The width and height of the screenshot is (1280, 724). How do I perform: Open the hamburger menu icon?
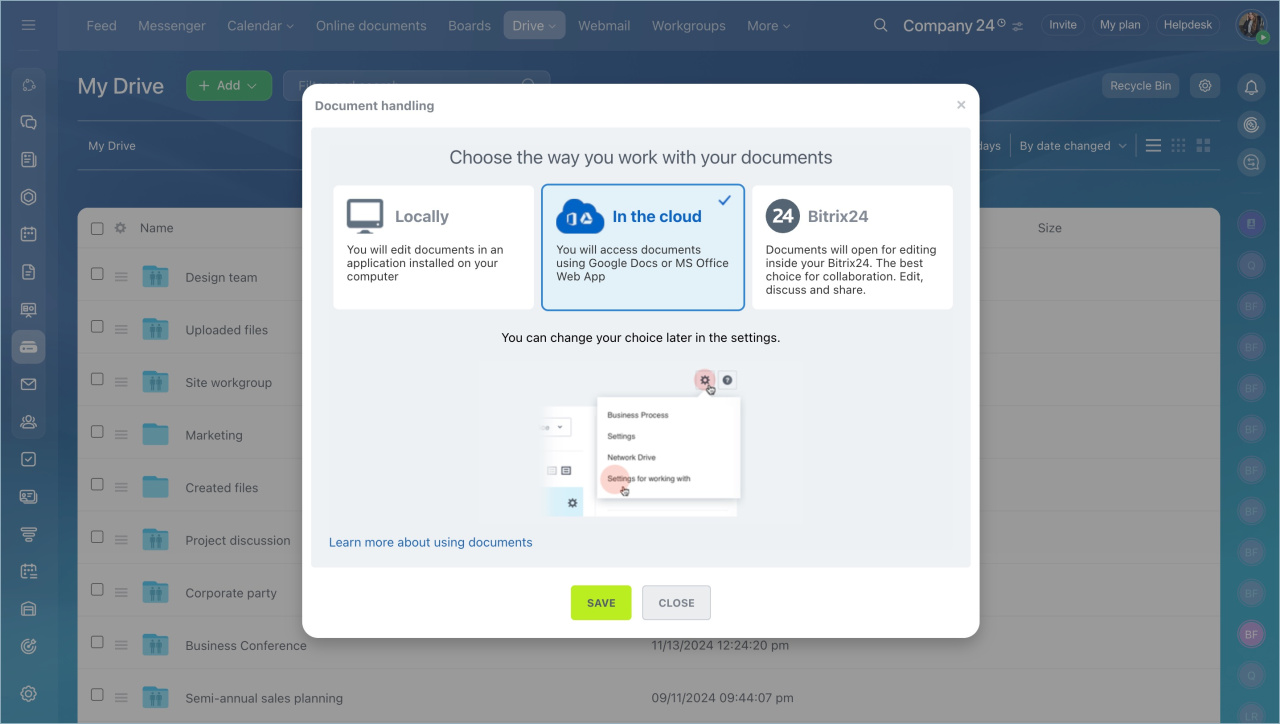(28, 25)
